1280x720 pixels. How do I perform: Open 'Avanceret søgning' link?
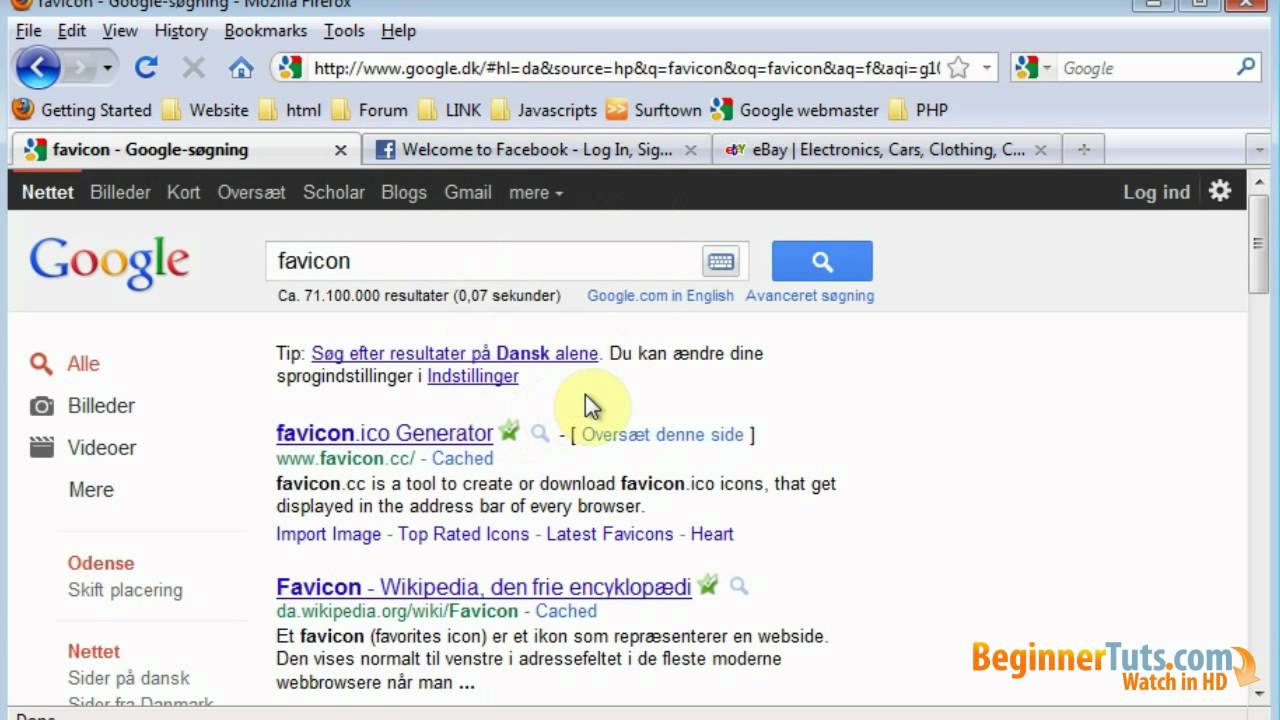click(x=810, y=296)
